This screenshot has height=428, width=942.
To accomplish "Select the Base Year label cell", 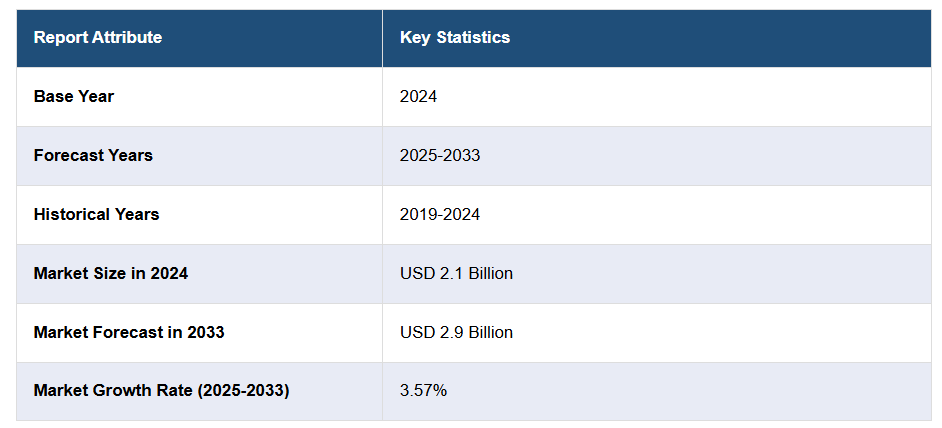I will click(74, 97).
